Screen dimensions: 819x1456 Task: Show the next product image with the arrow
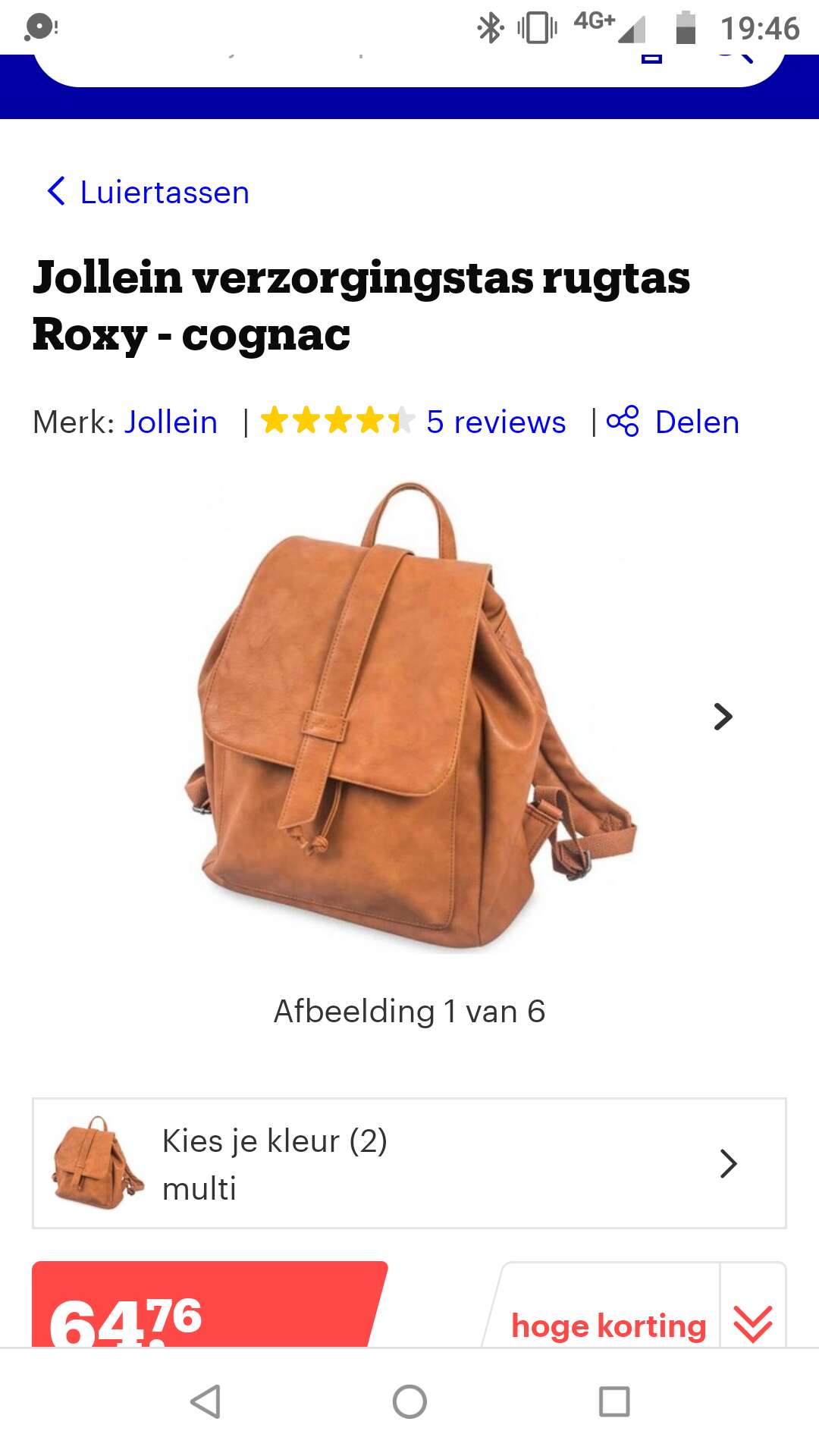723,717
